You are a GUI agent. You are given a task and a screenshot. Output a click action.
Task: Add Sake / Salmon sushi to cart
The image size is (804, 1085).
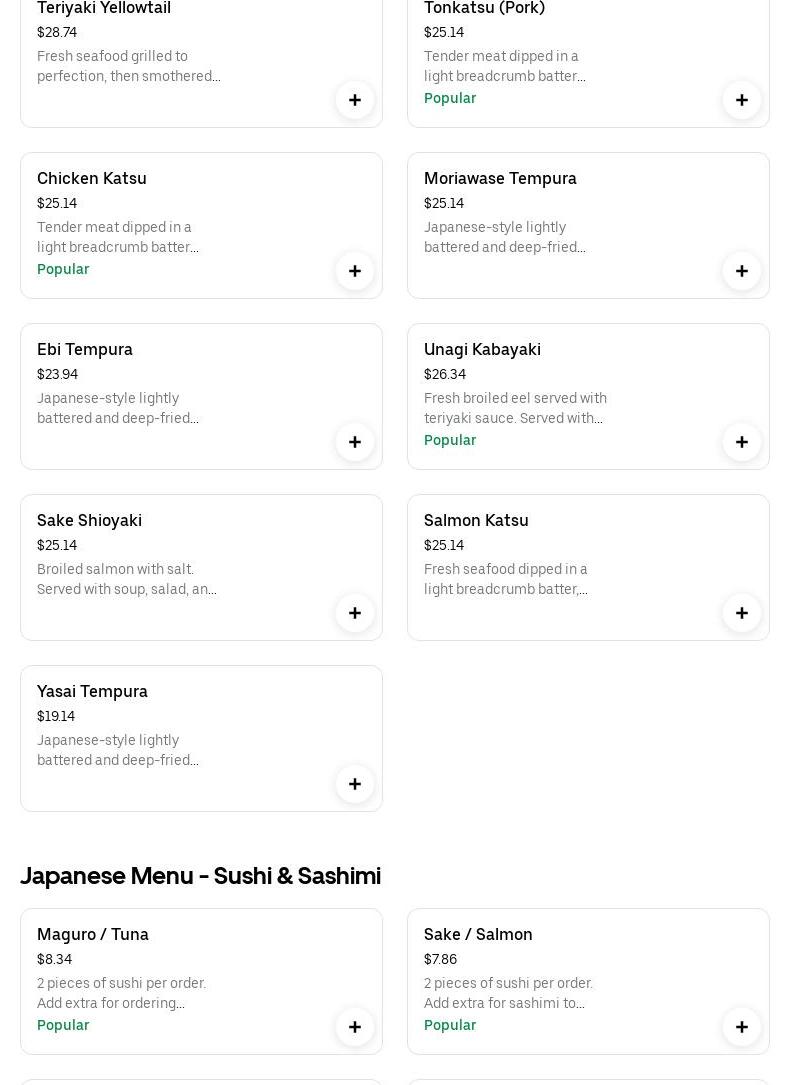pos(742,1027)
